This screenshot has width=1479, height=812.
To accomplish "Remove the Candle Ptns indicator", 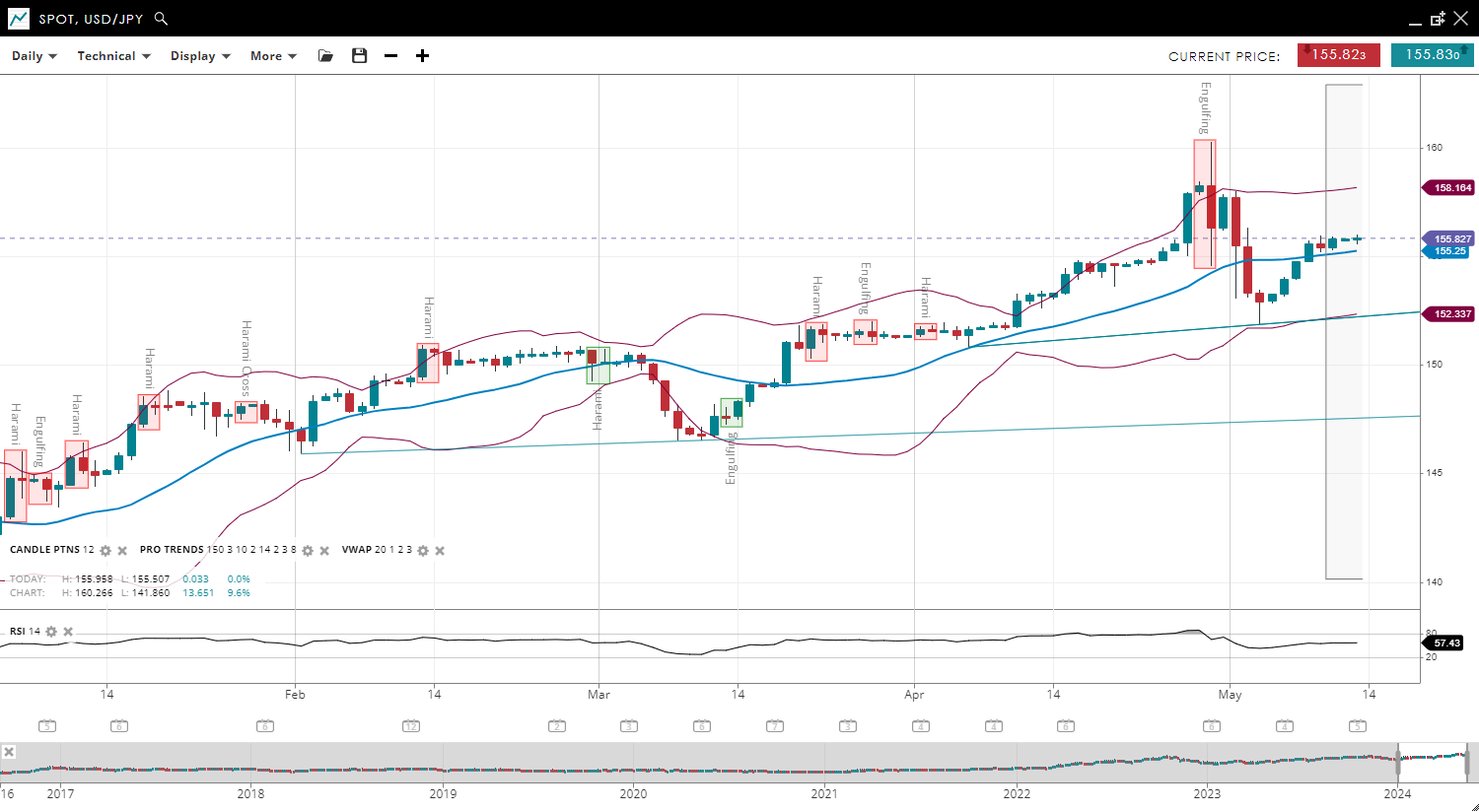I will tap(122, 551).
